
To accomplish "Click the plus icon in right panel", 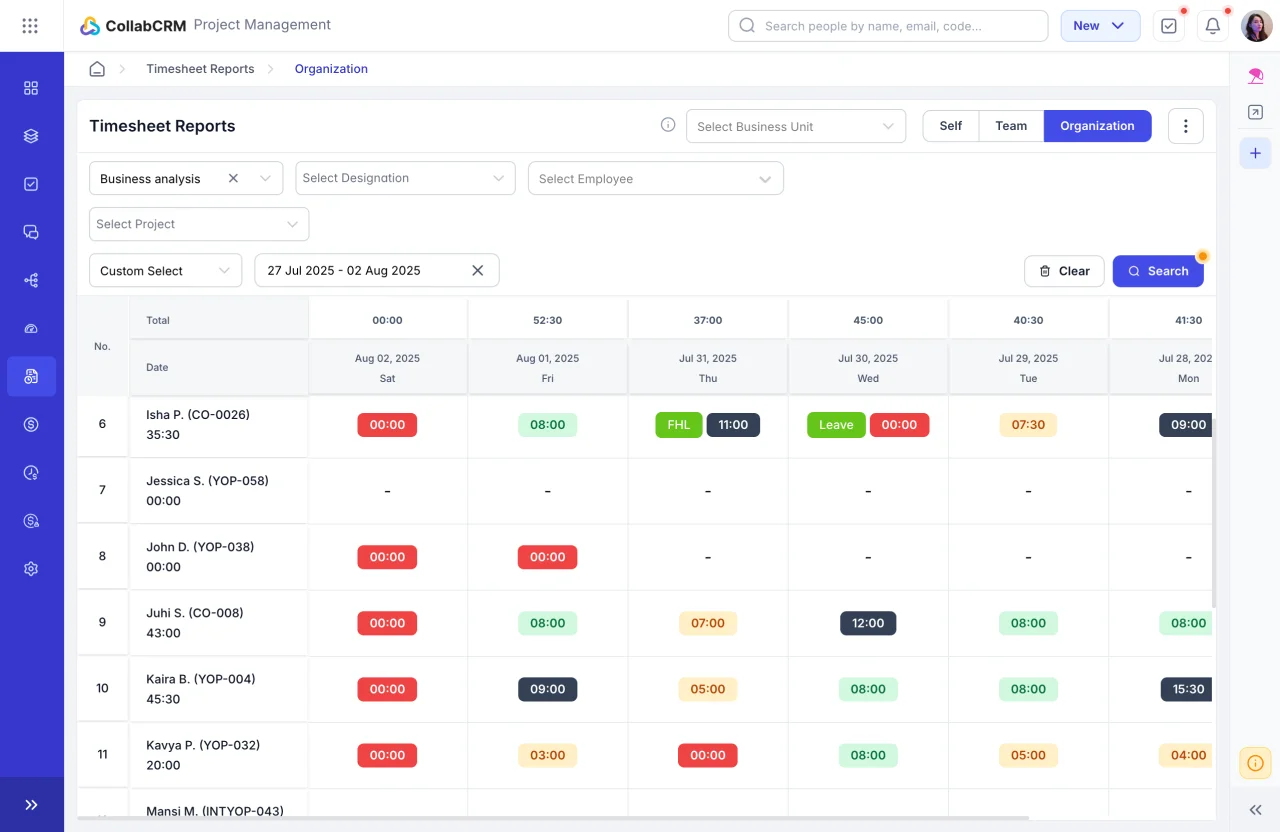I will (x=1255, y=153).
